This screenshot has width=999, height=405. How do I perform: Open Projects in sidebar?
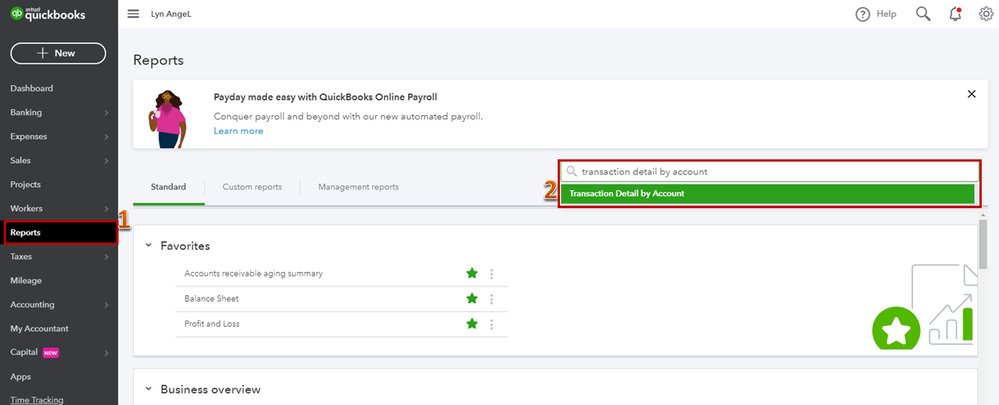(x=25, y=185)
